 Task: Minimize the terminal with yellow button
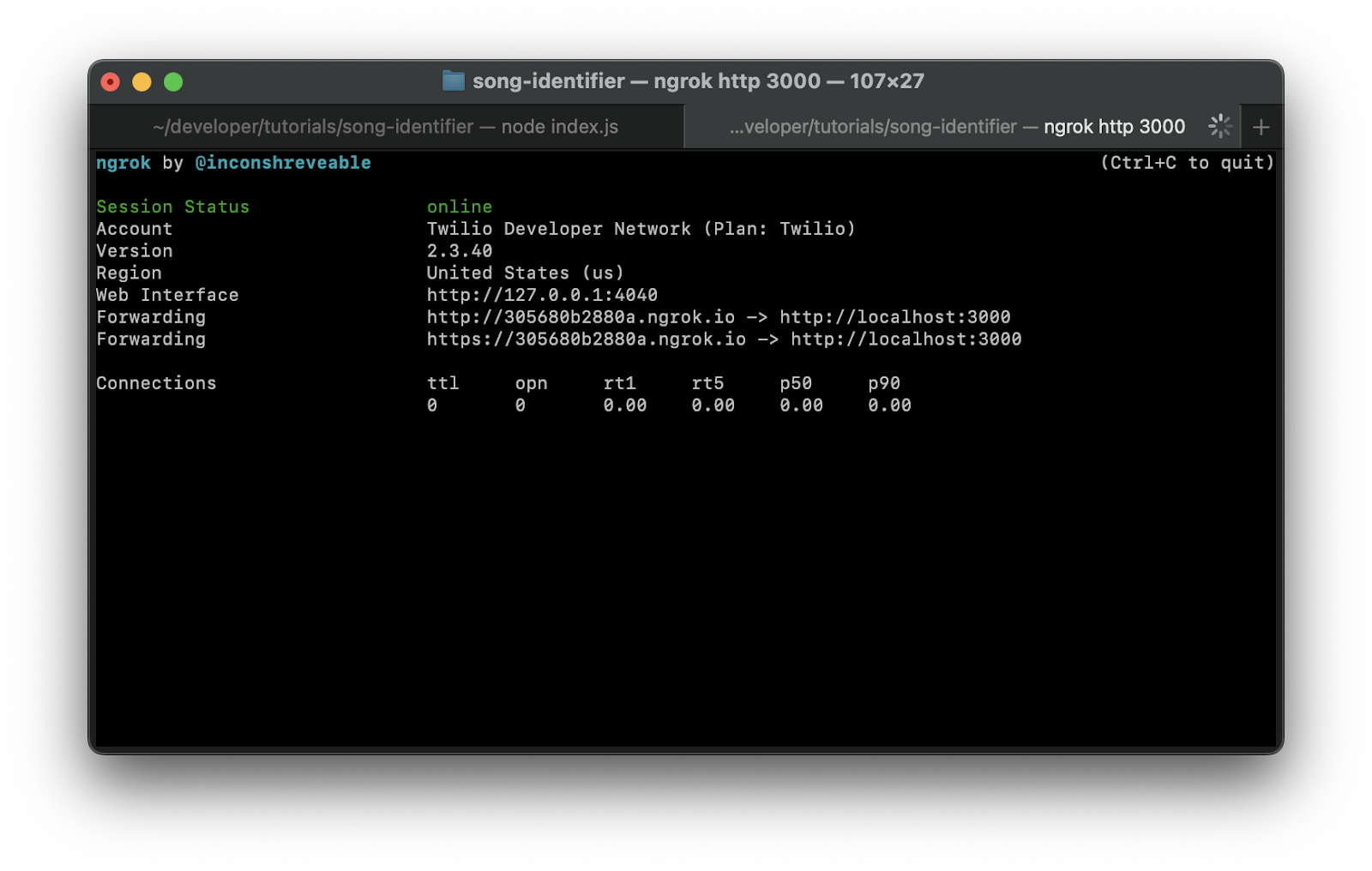(x=141, y=81)
